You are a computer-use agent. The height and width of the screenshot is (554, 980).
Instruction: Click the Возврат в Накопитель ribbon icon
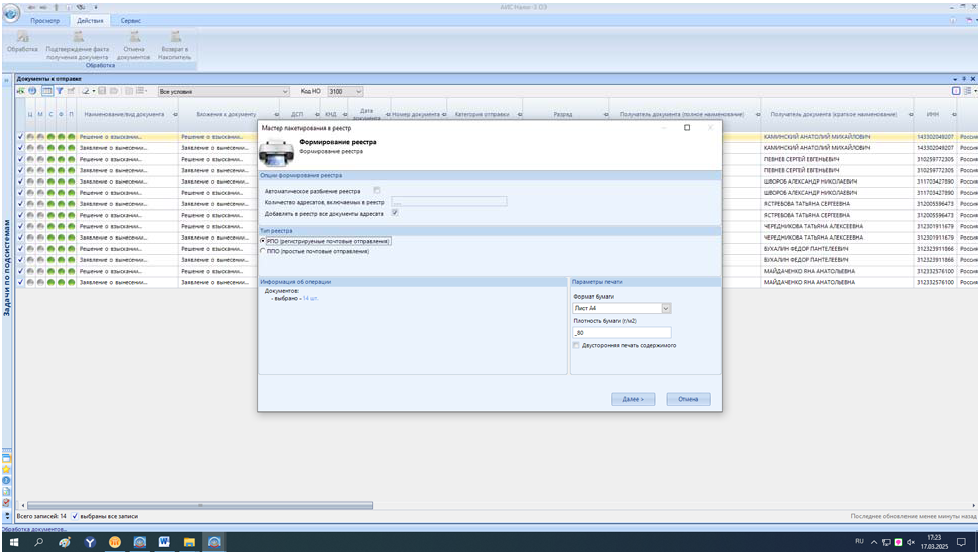[174, 37]
